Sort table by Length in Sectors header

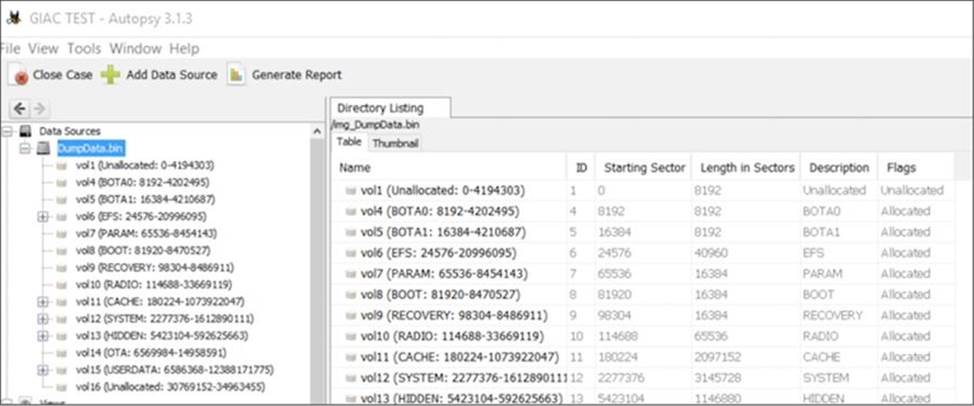[747, 168]
